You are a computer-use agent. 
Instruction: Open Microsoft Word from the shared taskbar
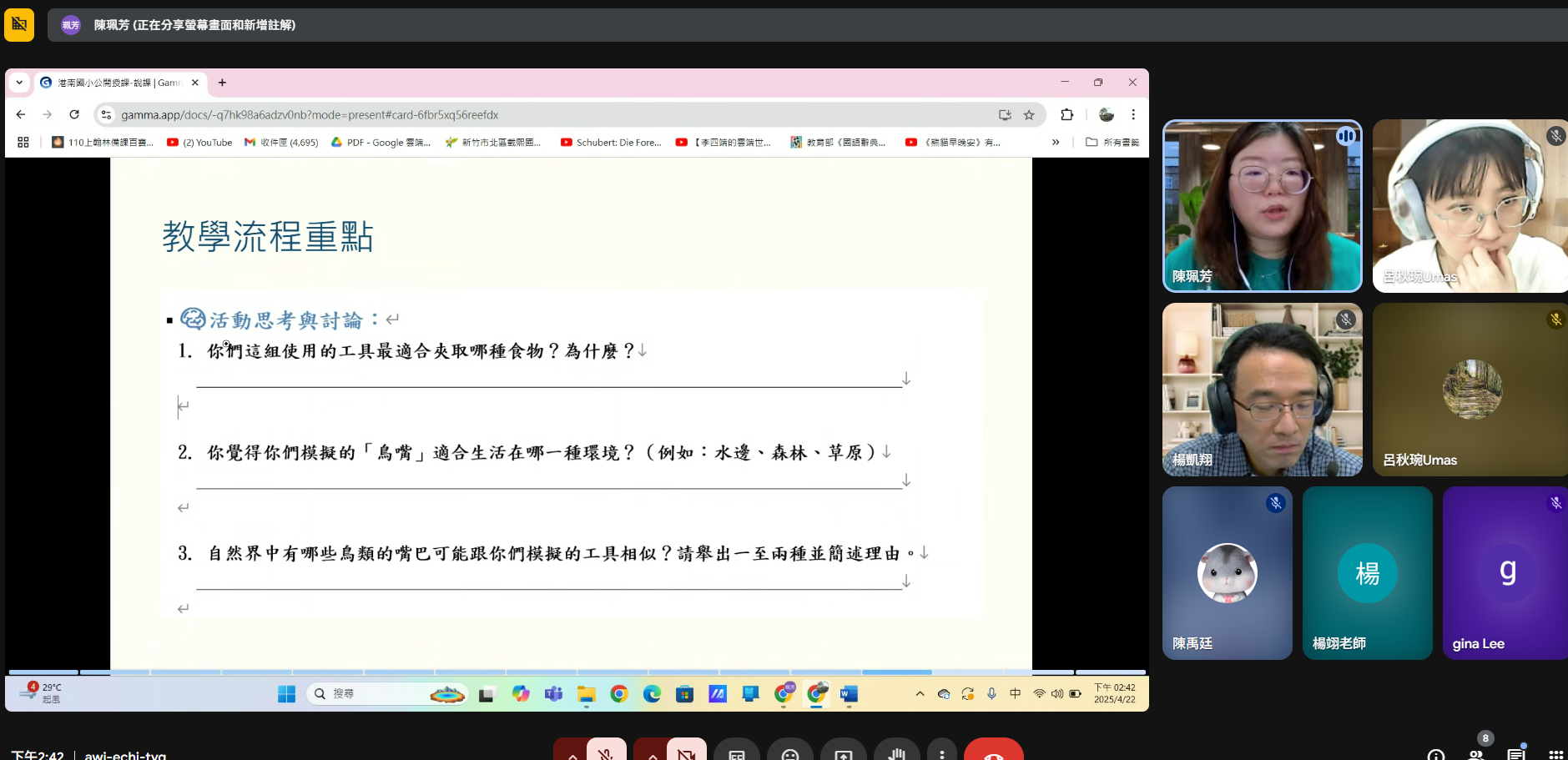tap(849, 694)
